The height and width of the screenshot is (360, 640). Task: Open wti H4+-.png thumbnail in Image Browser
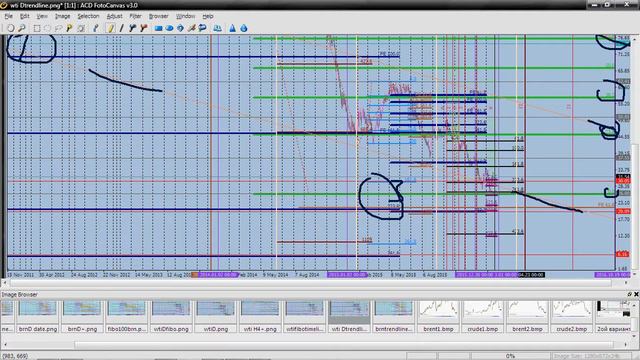click(260, 316)
